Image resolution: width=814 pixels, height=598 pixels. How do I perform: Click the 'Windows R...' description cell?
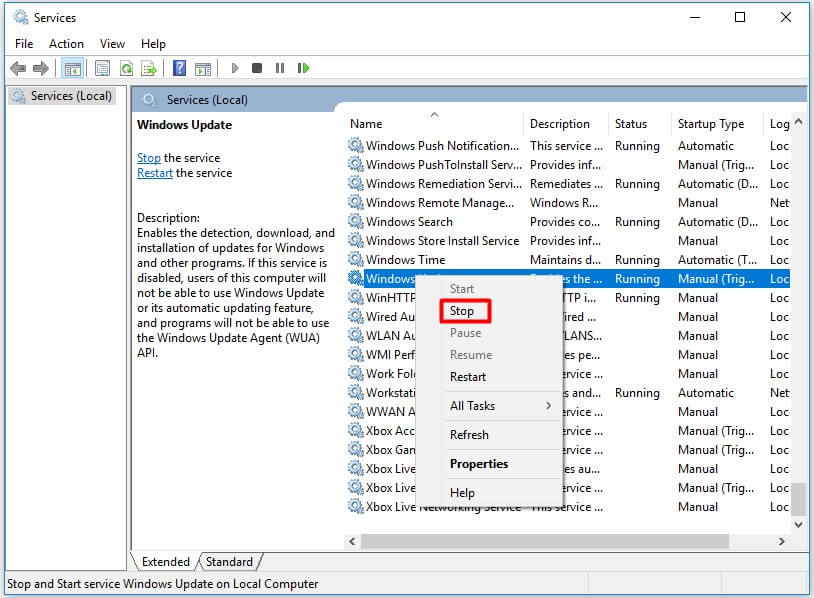[564, 203]
